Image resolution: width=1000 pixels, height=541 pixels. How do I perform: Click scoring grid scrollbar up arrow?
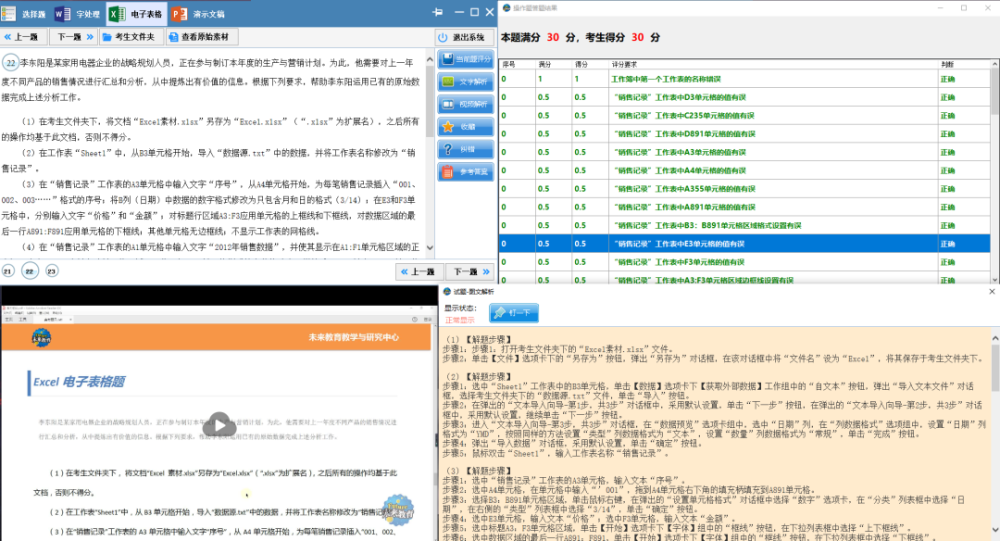[995, 64]
